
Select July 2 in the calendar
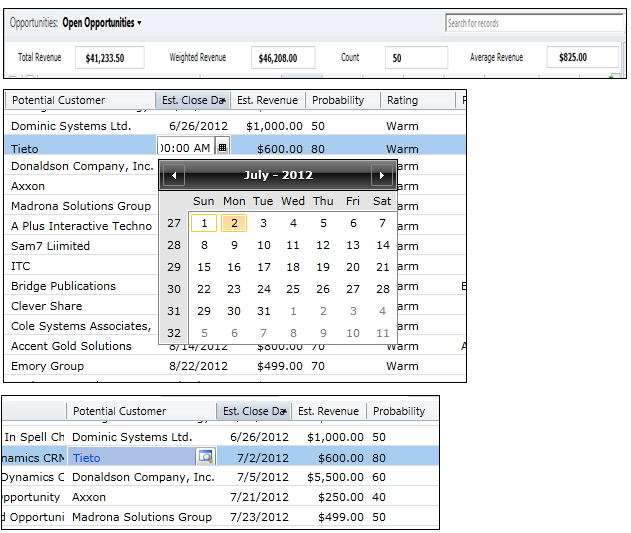(233, 224)
